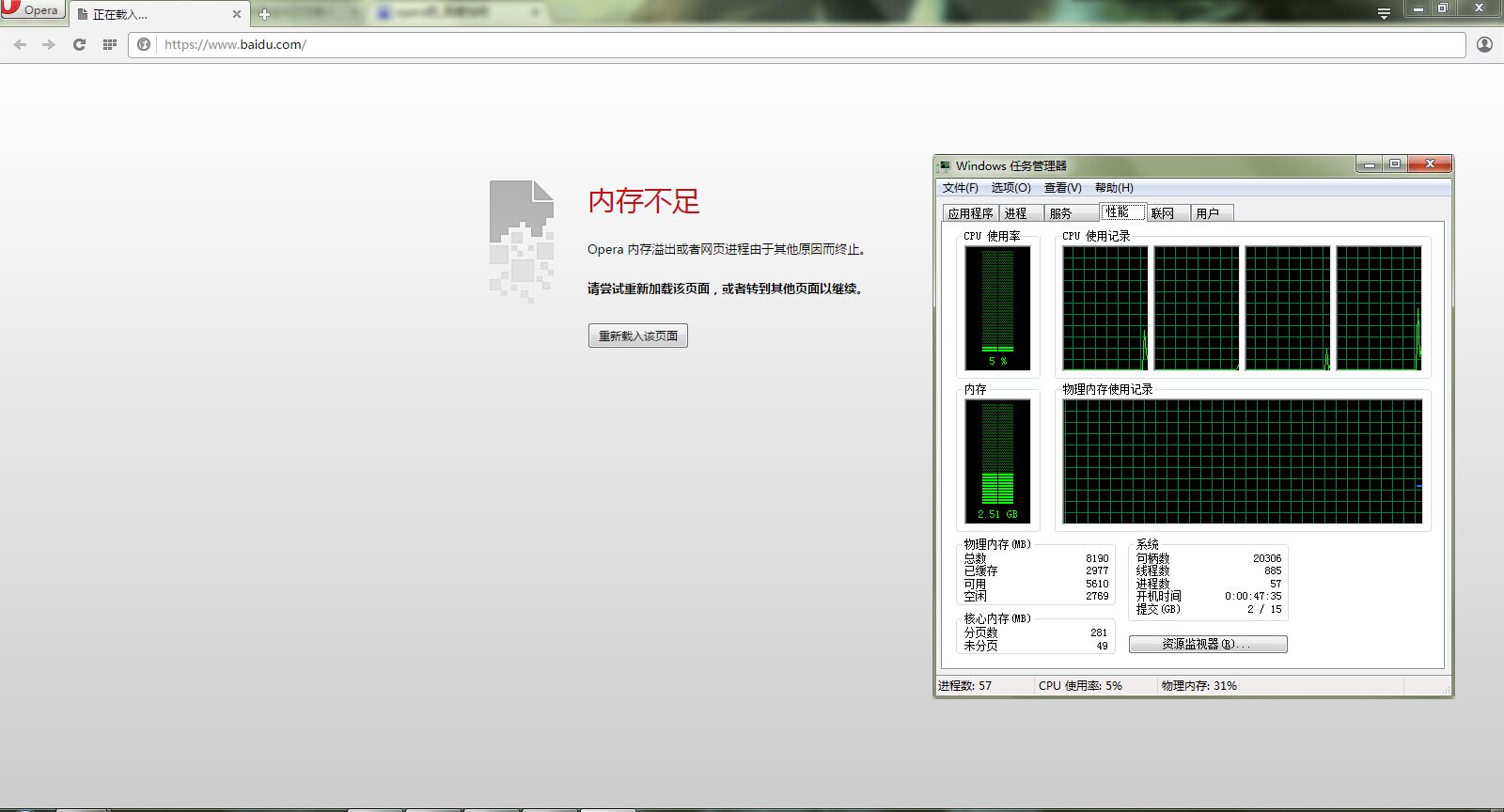Click the "Windows 任务管理器" window title

coord(1011,165)
